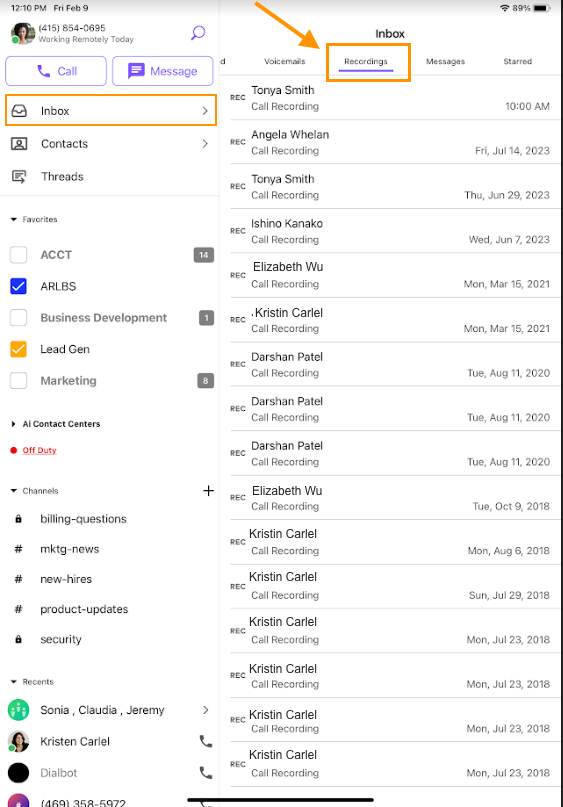Screen dimensions: 563x807
Task: Check the ACCT checkbox
Action: pyautogui.click(x=19, y=255)
